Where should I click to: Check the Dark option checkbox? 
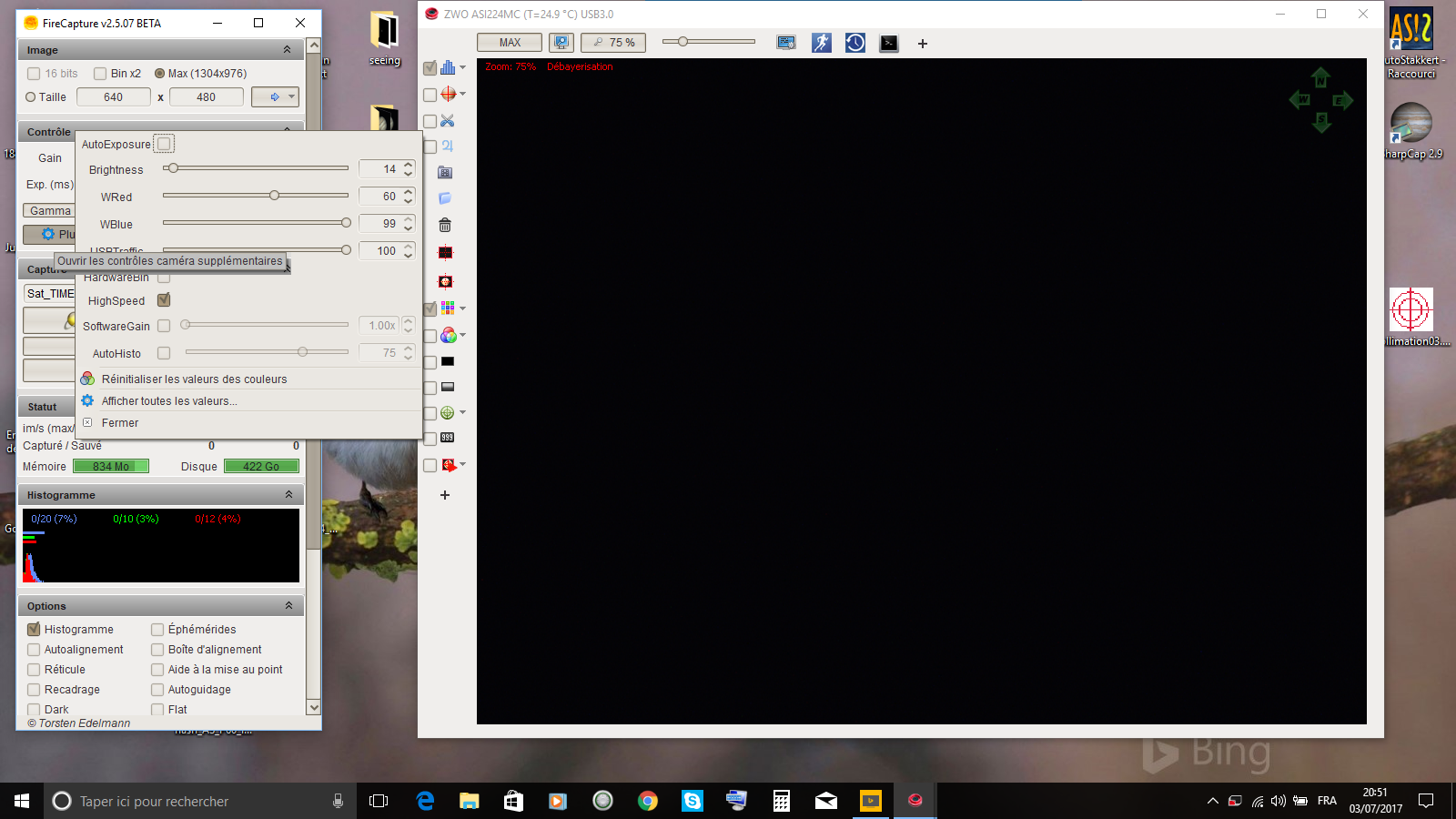34,709
